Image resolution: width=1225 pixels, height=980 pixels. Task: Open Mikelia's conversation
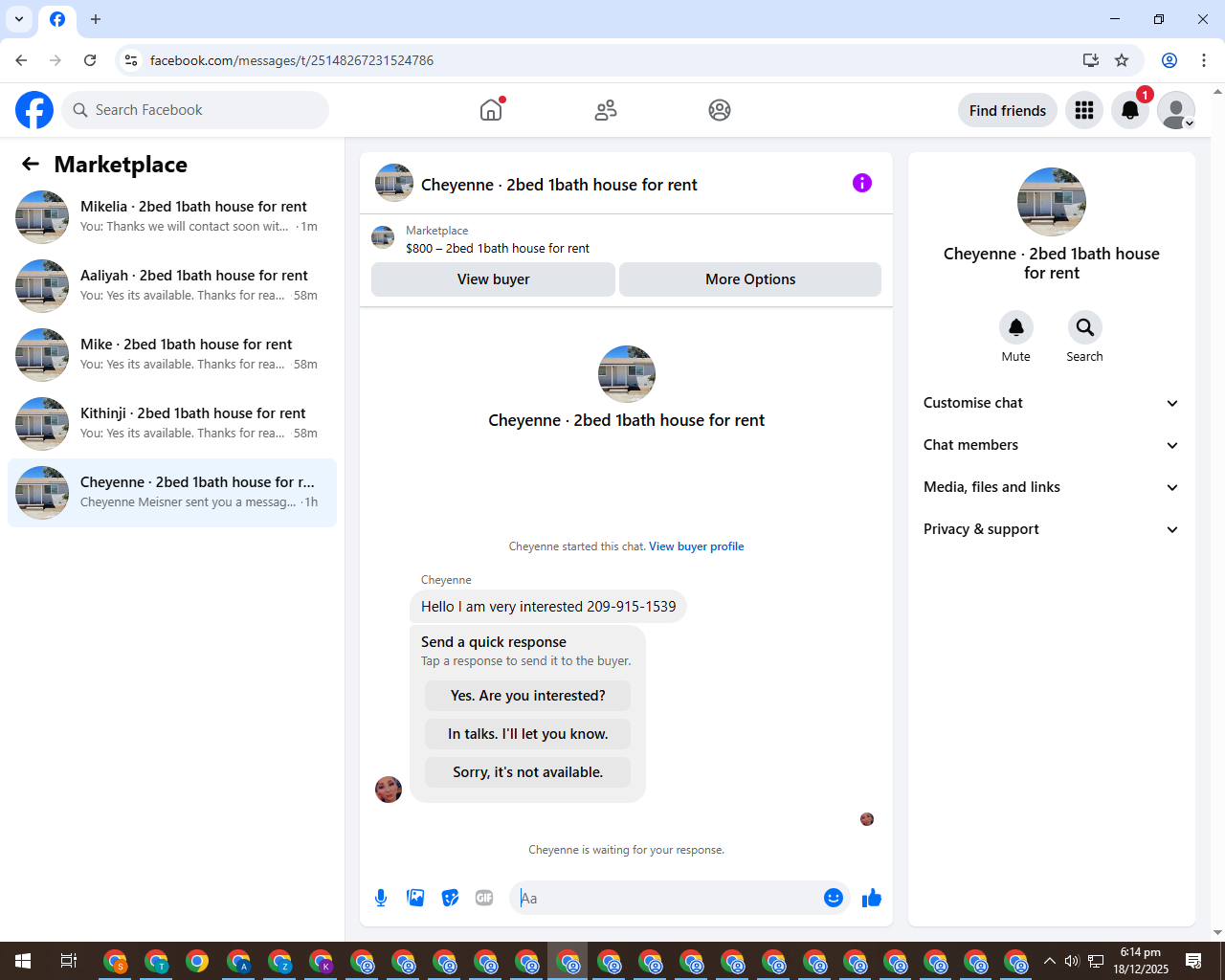click(x=172, y=216)
